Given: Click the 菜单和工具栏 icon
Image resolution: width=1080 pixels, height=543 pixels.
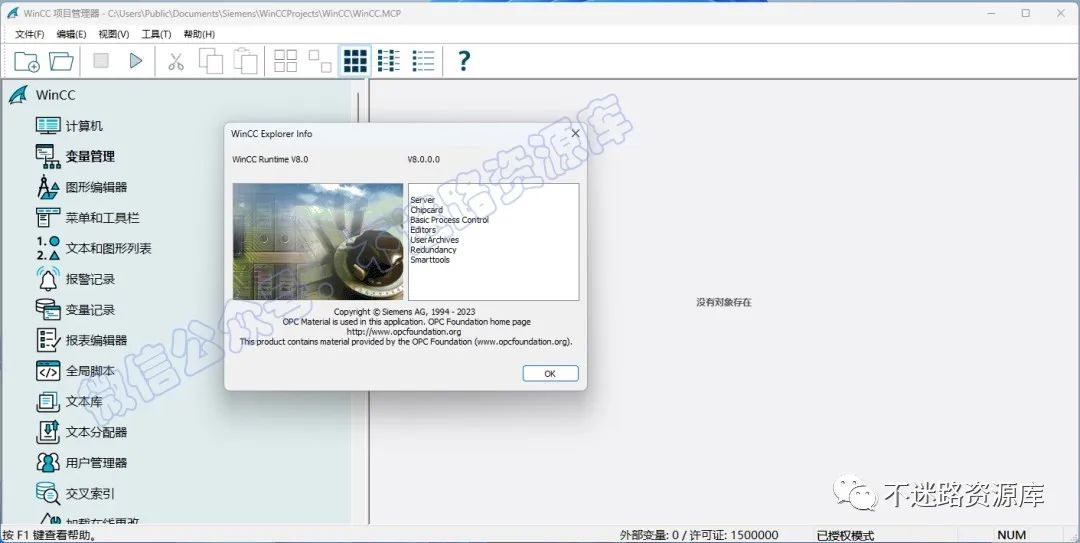Looking at the screenshot, I should [x=48, y=218].
